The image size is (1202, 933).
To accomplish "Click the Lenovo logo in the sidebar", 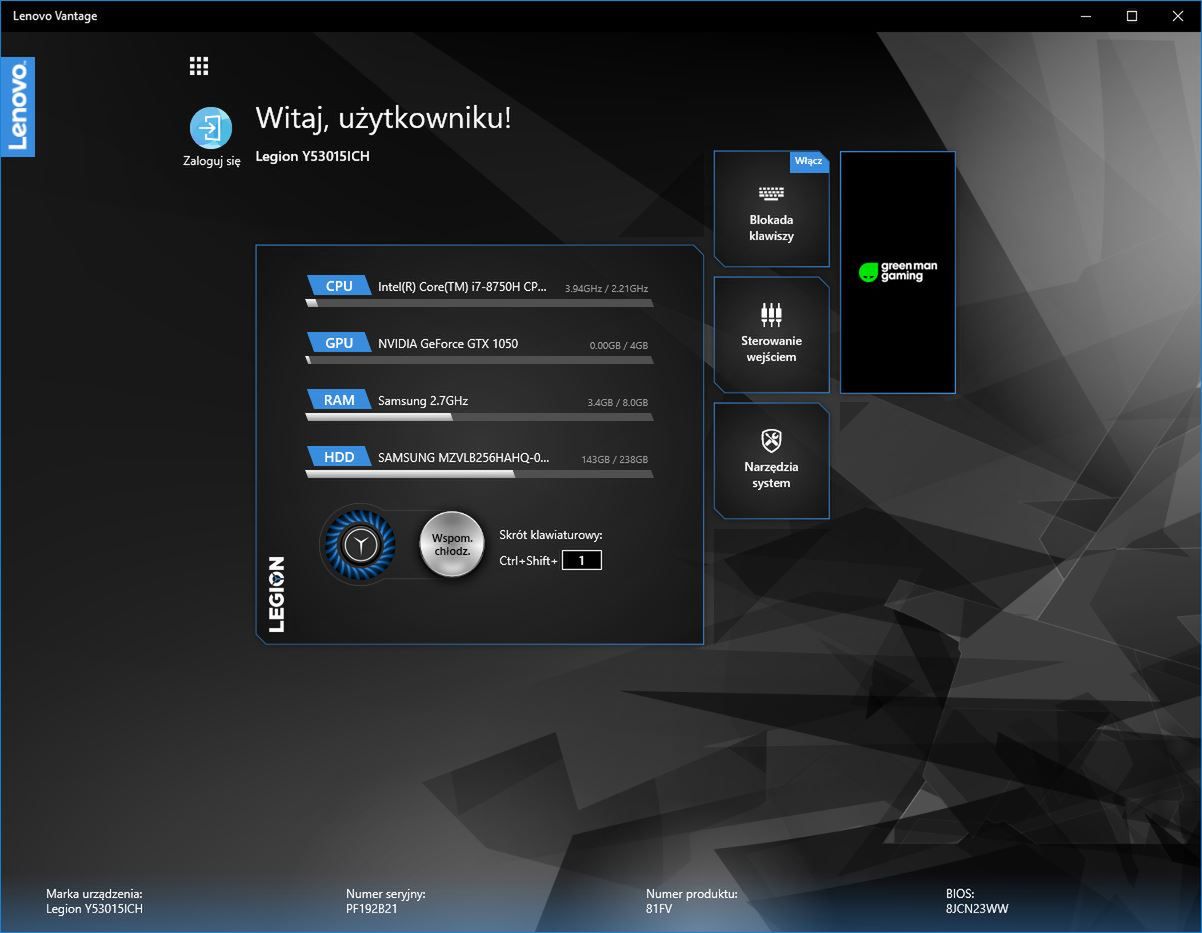I will click(x=18, y=106).
